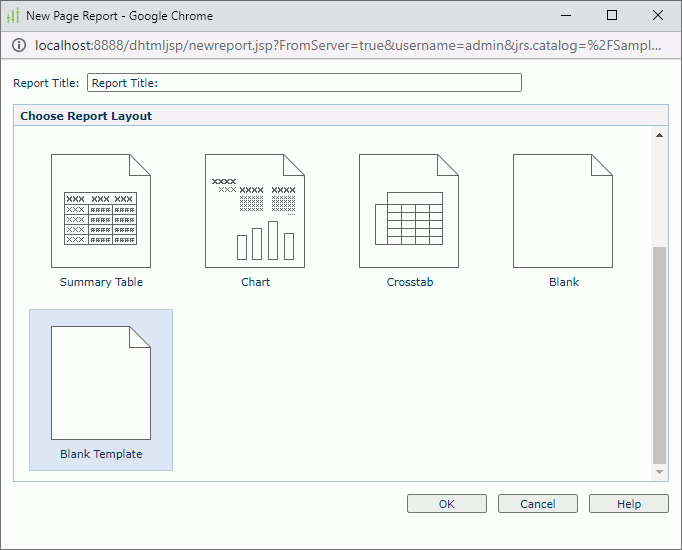Click the URL text in address bar
The height and width of the screenshot is (550, 682).
pos(340,46)
